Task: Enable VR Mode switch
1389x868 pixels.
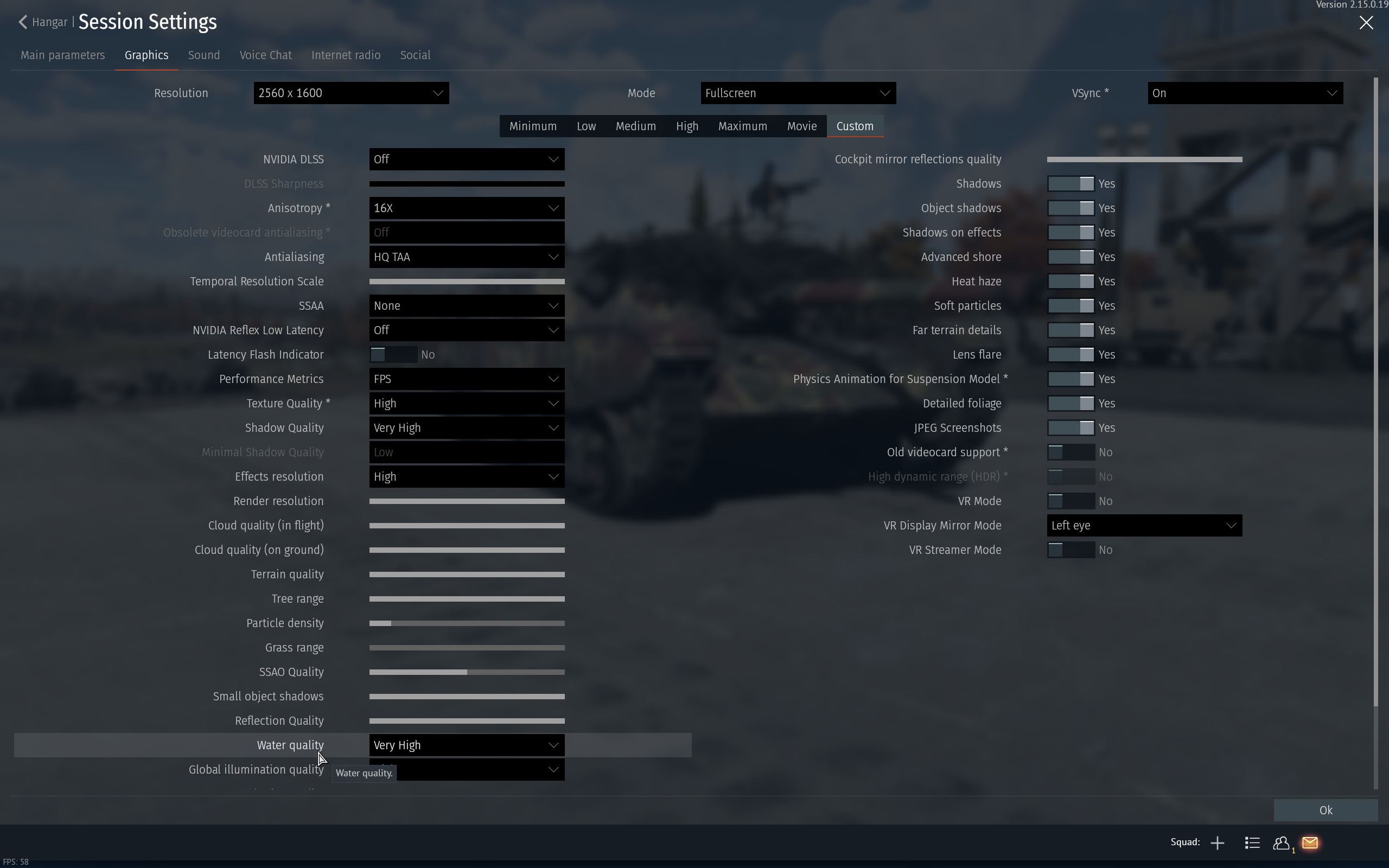Action: click(1071, 501)
